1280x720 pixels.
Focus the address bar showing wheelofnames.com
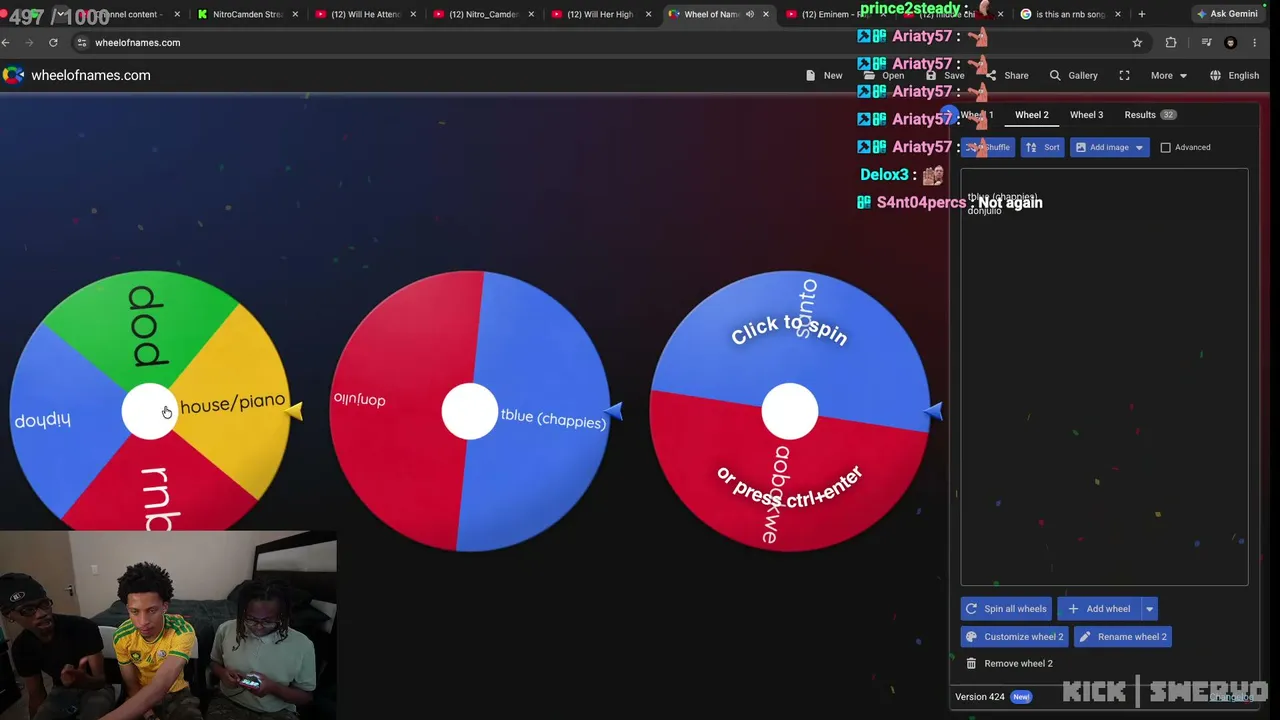pos(600,43)
